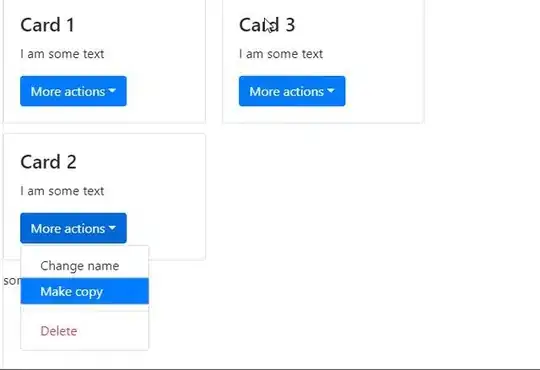
Task: Click the caret arrow on Card 3's button
Action: [331, 91]
